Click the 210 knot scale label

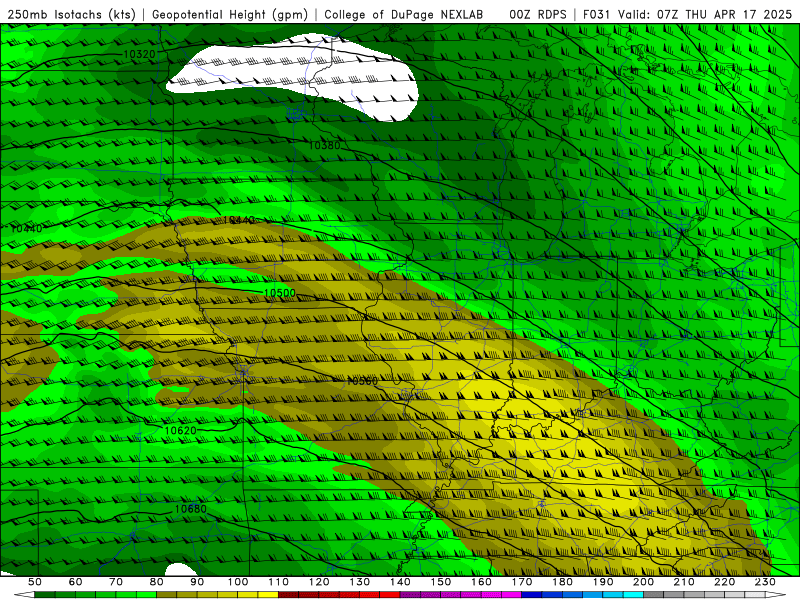684,582
